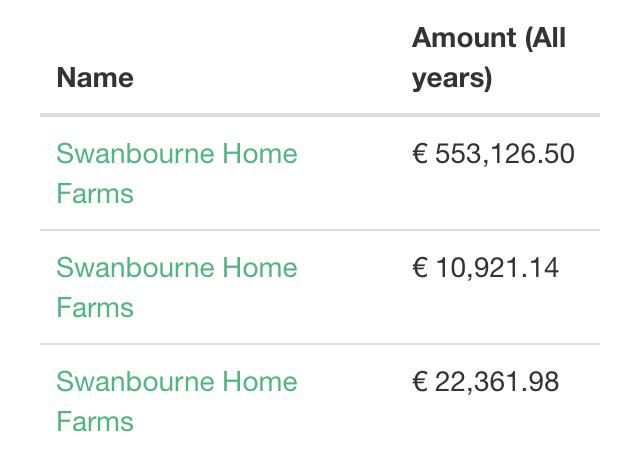Select the € 10,921.14 amount cell

click(485, 268)
